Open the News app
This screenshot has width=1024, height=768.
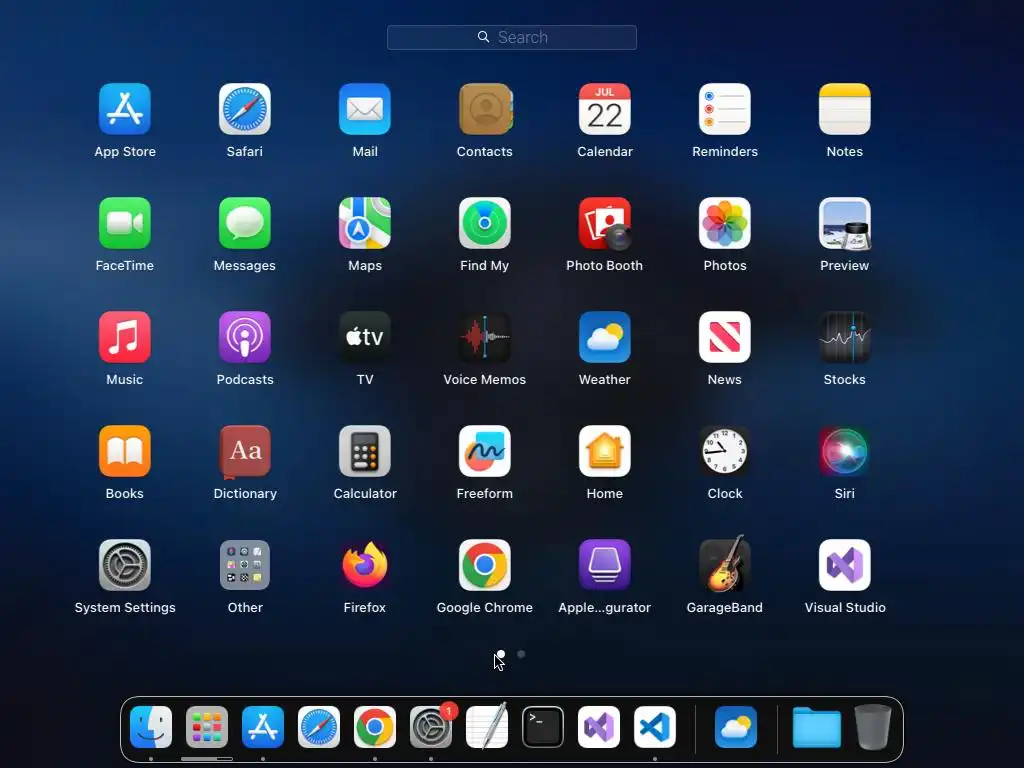point(725,337)
